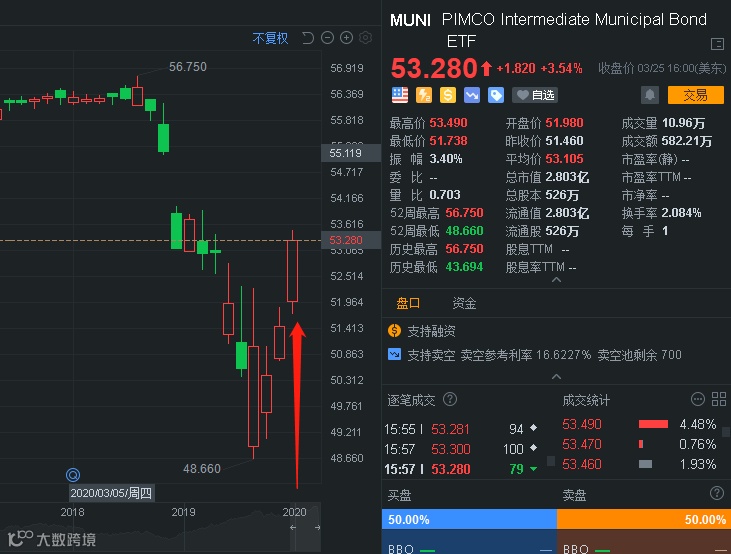Click the blue short-selling icon under price
The height and width of the screenshot is (554, 731).
point(472,95)
